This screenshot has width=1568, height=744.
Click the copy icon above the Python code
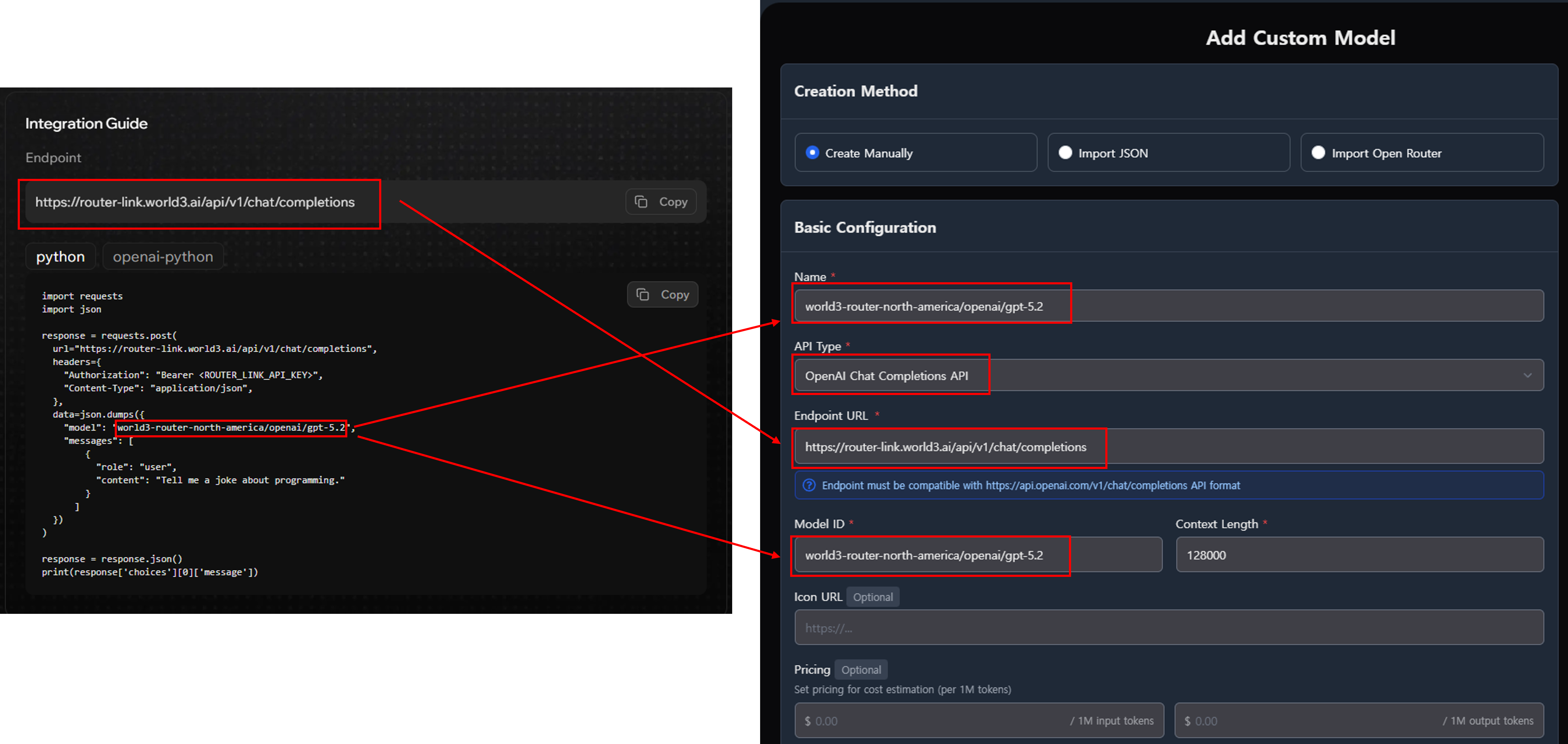[x=643, y=295]
